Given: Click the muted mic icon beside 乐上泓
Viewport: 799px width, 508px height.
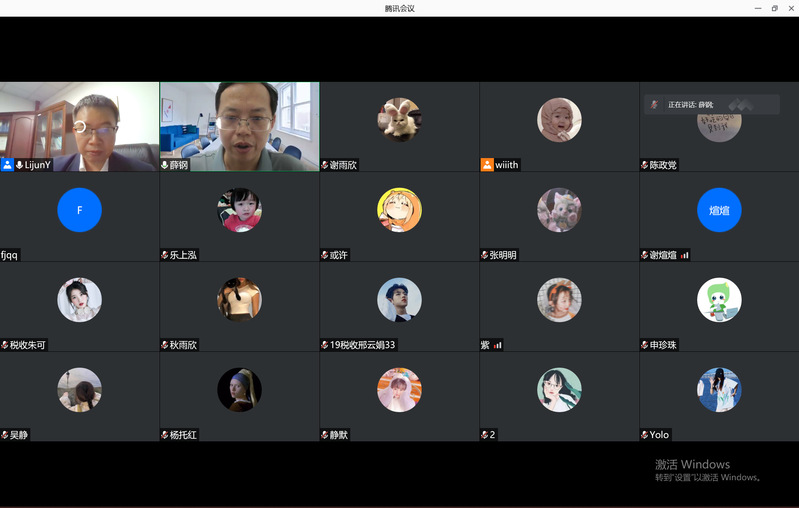Looking at the screenshot, I should click(165, 255).
